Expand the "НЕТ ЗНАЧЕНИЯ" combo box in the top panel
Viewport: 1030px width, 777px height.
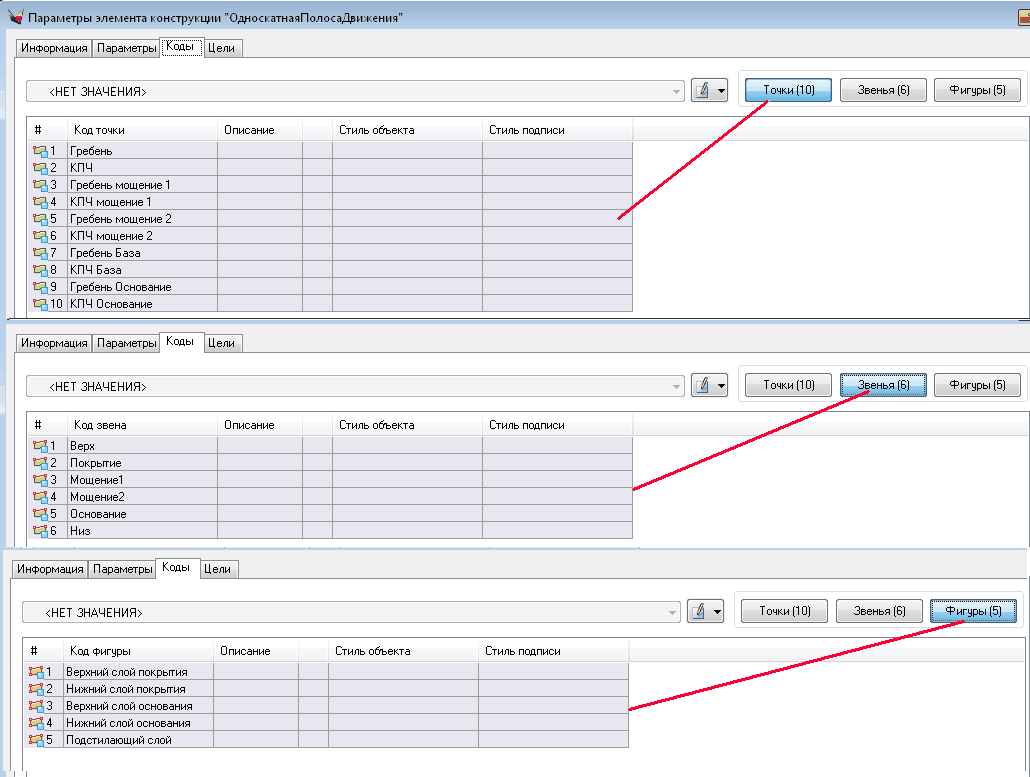click(x=677, y=92)
